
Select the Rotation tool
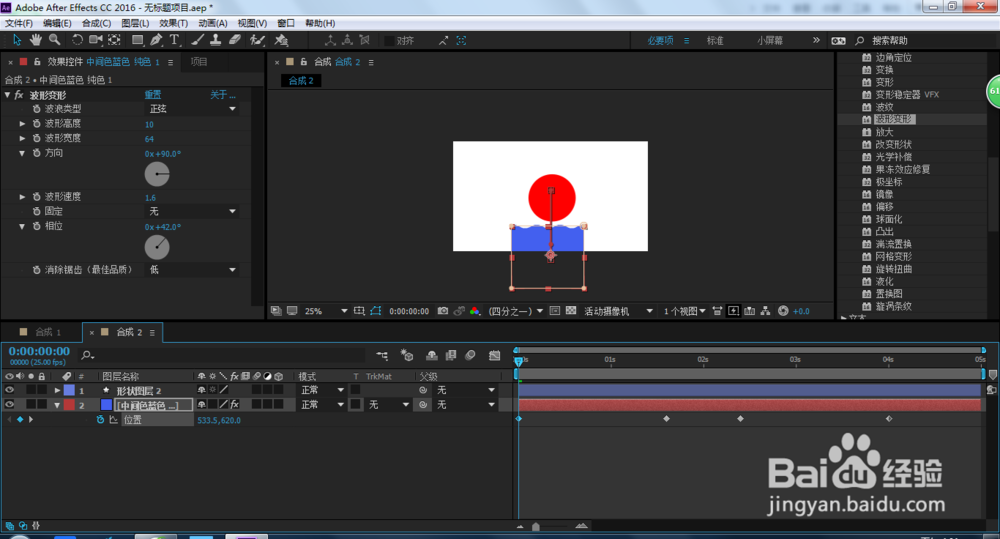pos(77,40)
